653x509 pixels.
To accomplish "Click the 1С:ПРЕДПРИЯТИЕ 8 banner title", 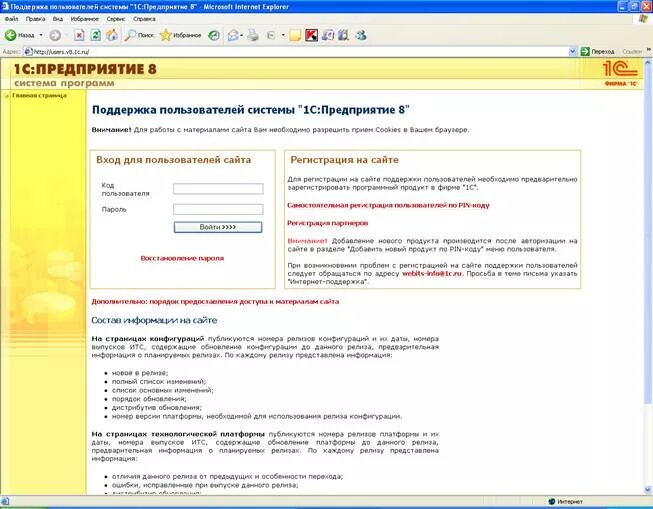I will point(85,69).
